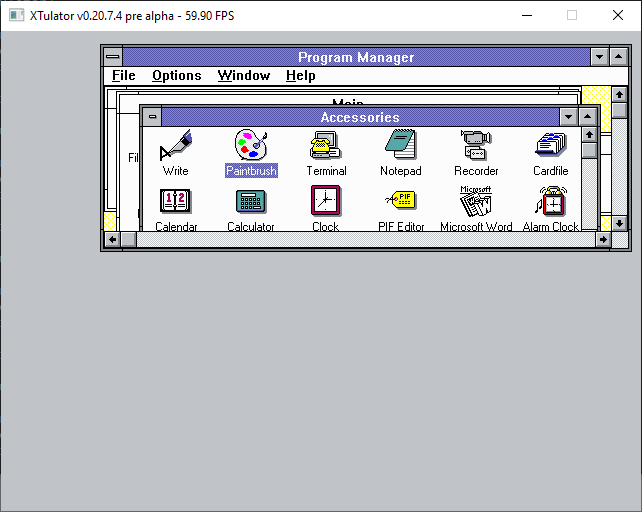The image size is (642, 512).
Task: Open the Window menu
Action: [x=244, y=75]
